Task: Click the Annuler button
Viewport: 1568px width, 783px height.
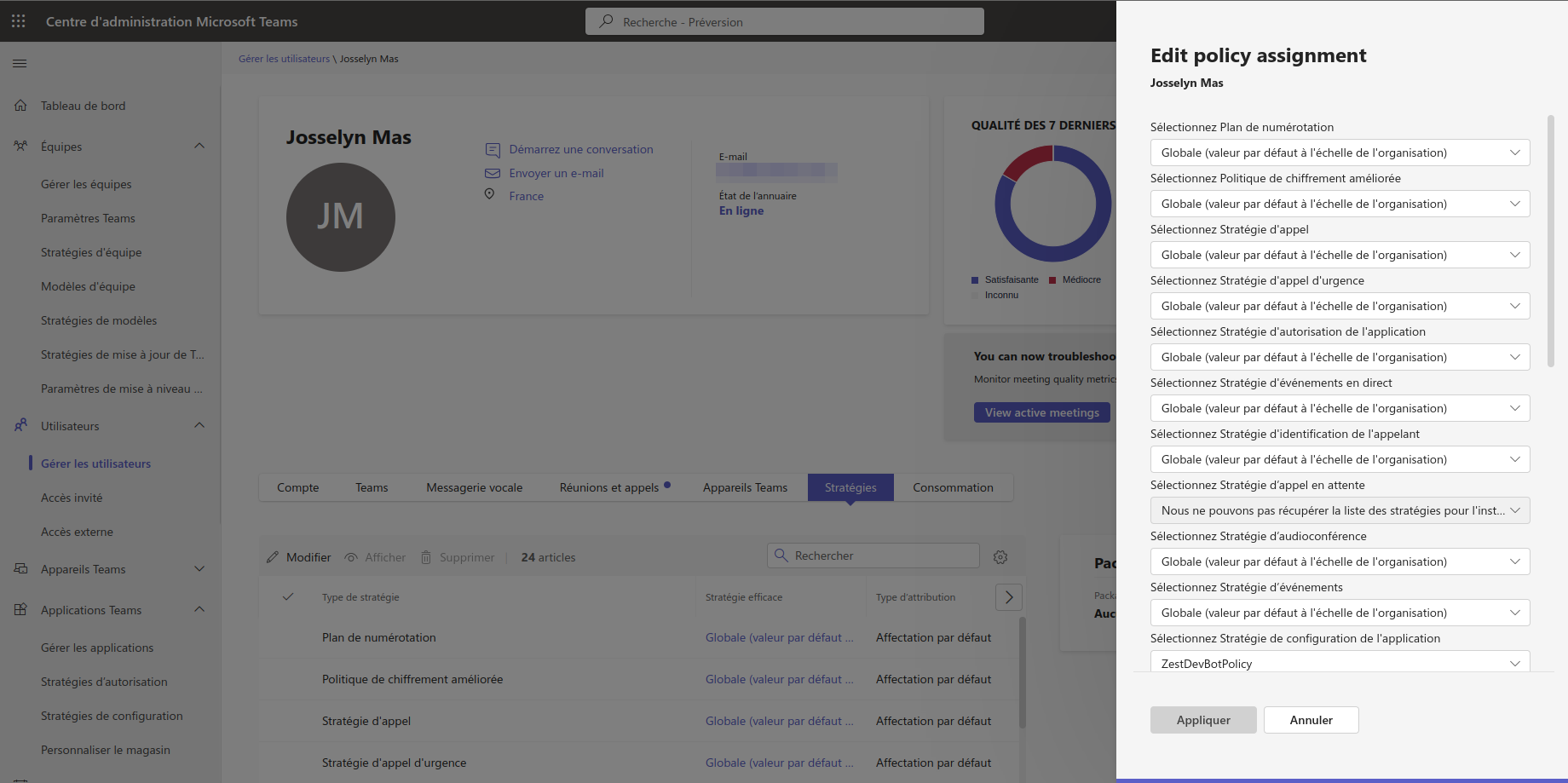Action: point(1311,720)
